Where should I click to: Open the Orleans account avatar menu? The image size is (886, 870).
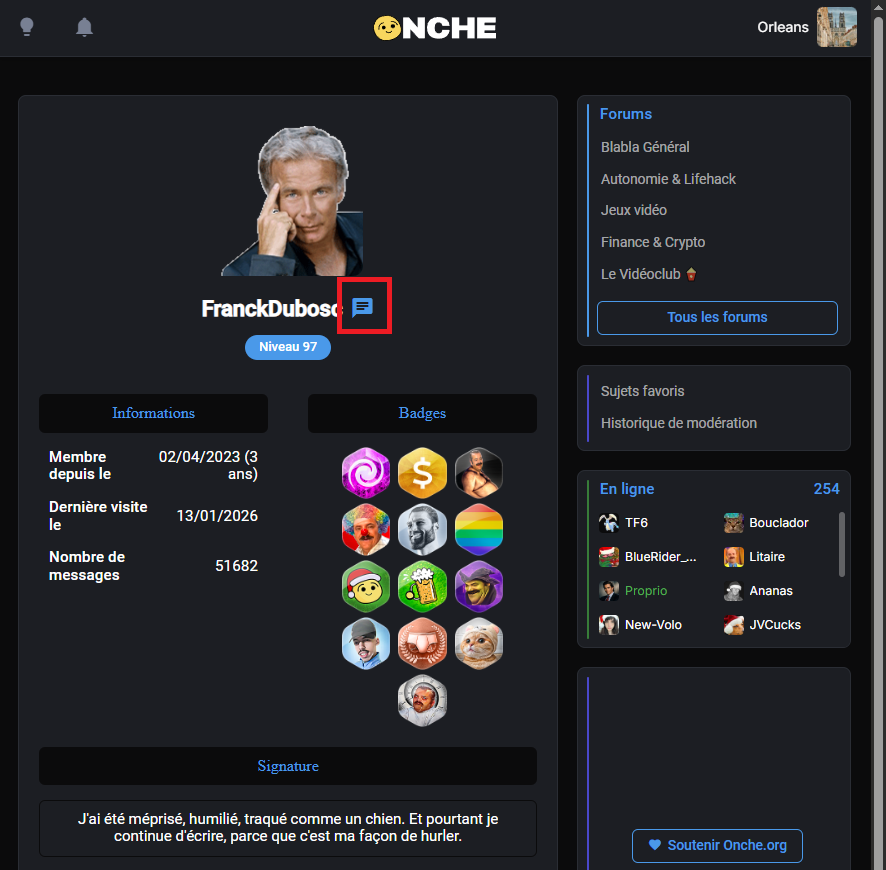(x=836, y=27)
